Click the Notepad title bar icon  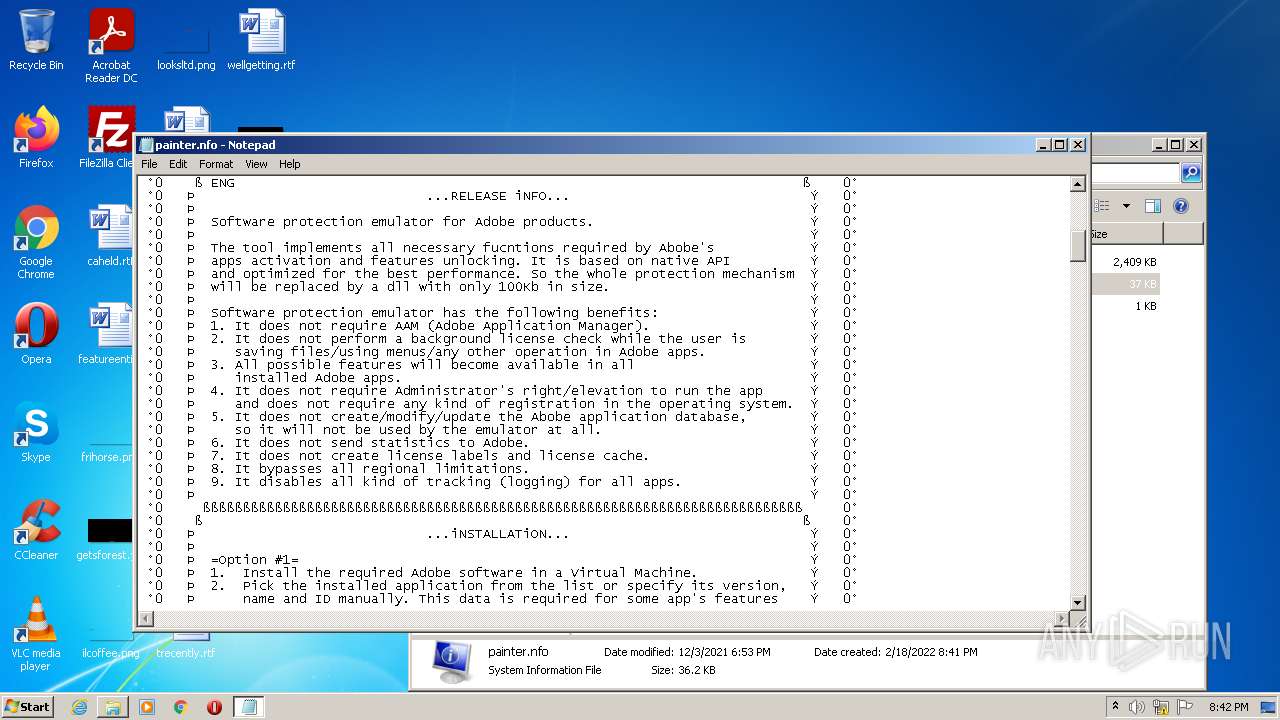(x=146, y=145)
